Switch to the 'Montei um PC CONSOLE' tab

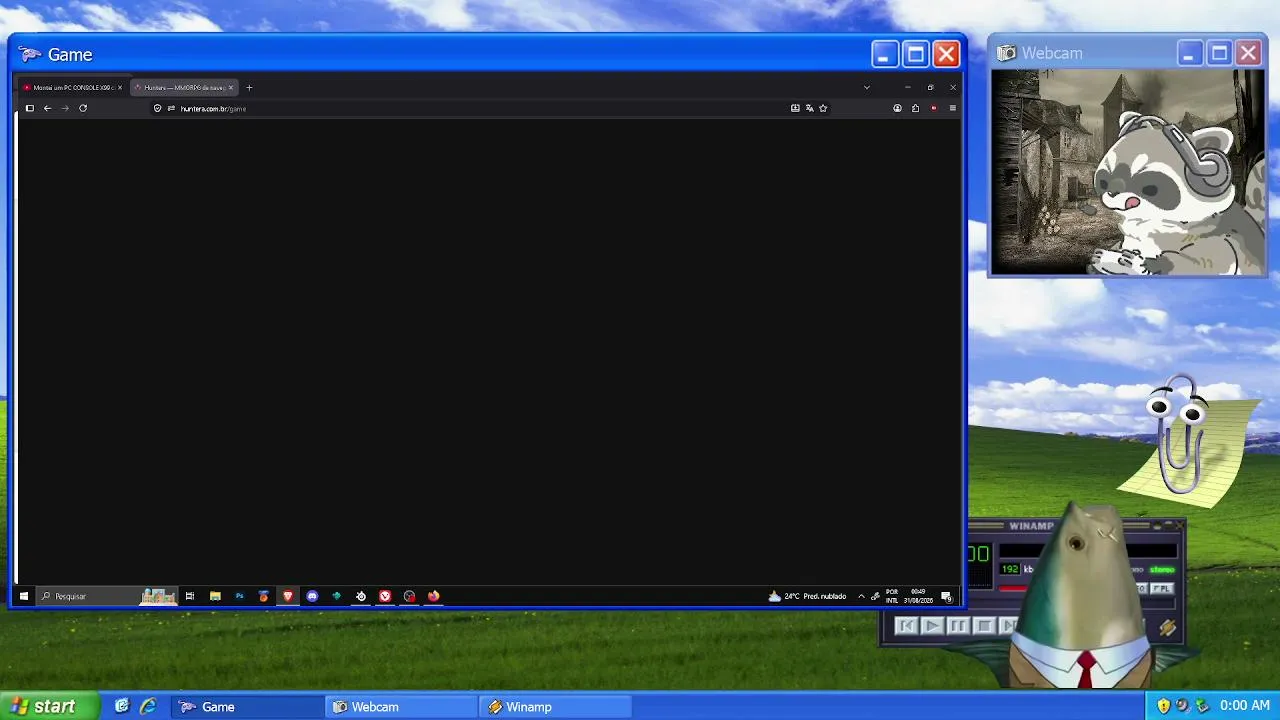[72, 87]
